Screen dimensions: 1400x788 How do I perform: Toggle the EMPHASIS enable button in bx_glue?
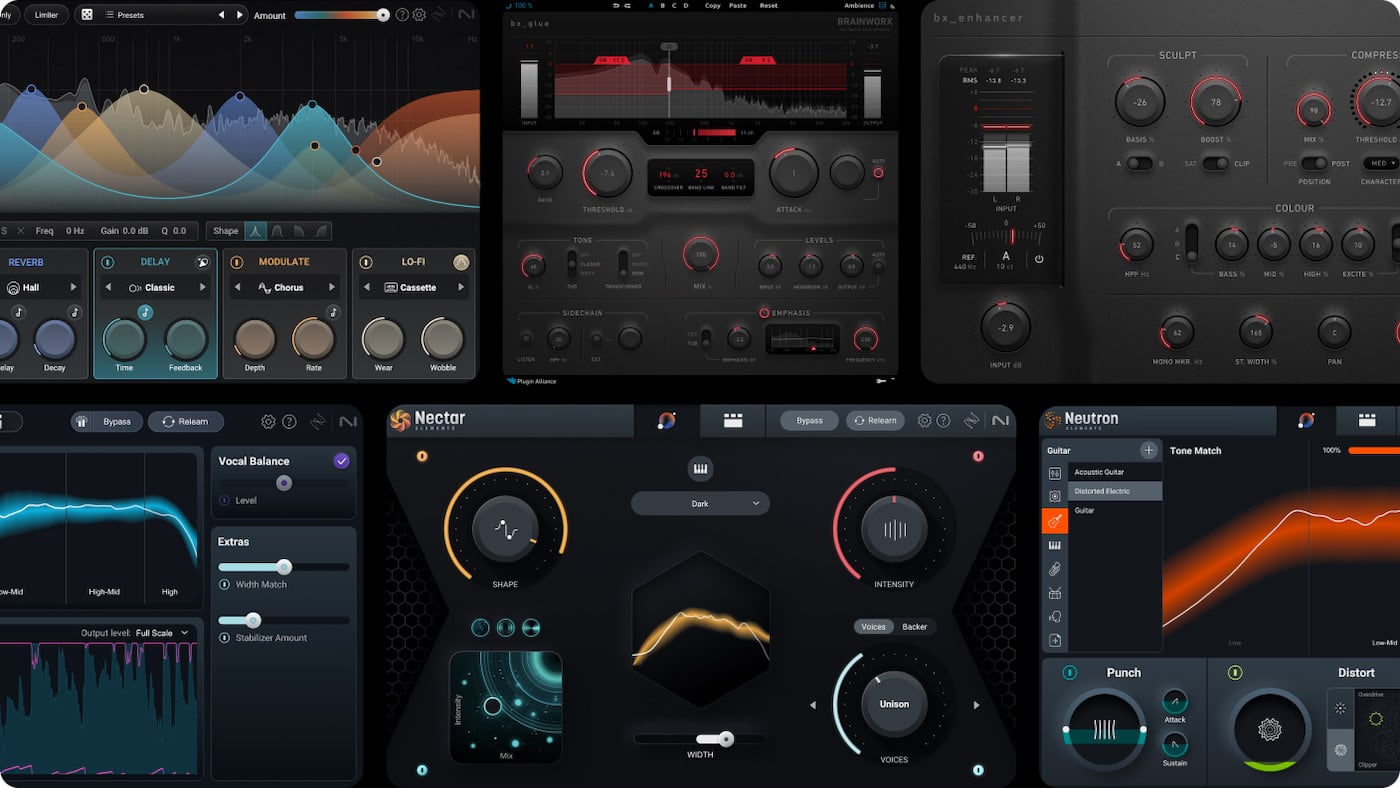765,313
